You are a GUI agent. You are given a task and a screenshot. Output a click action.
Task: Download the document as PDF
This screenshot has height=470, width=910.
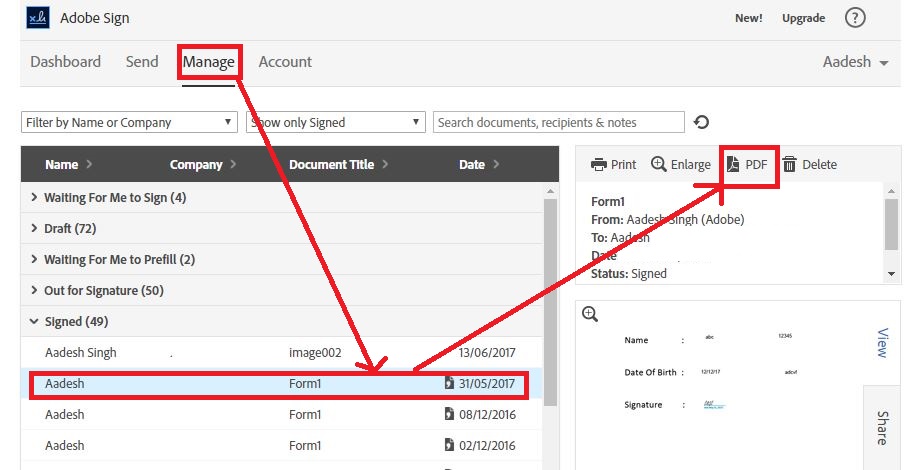(x=746, y=164)
